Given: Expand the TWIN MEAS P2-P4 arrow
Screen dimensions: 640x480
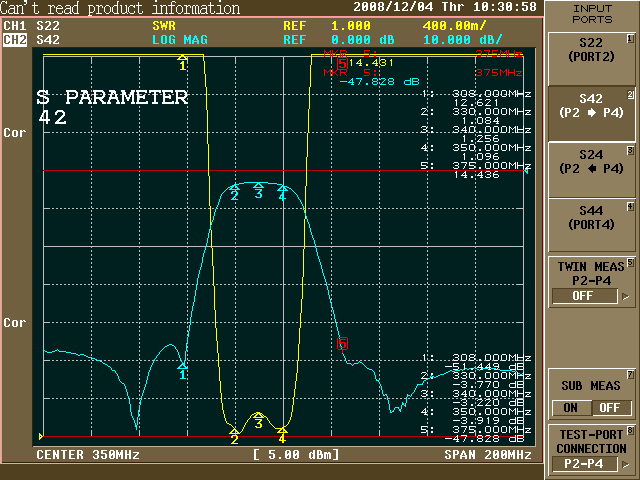Looking at the screenshot, I should pos(626,297).
